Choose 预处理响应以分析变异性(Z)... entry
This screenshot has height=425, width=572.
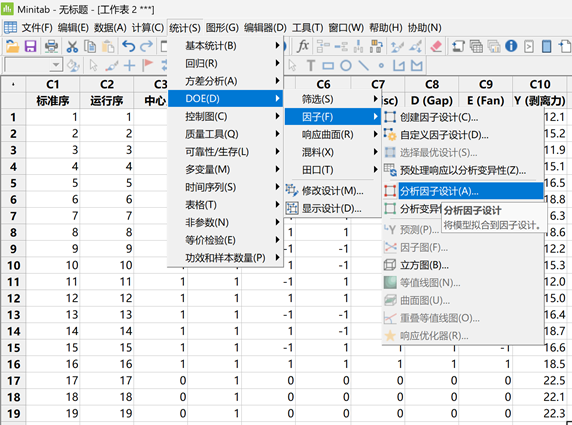pos(463,170)
